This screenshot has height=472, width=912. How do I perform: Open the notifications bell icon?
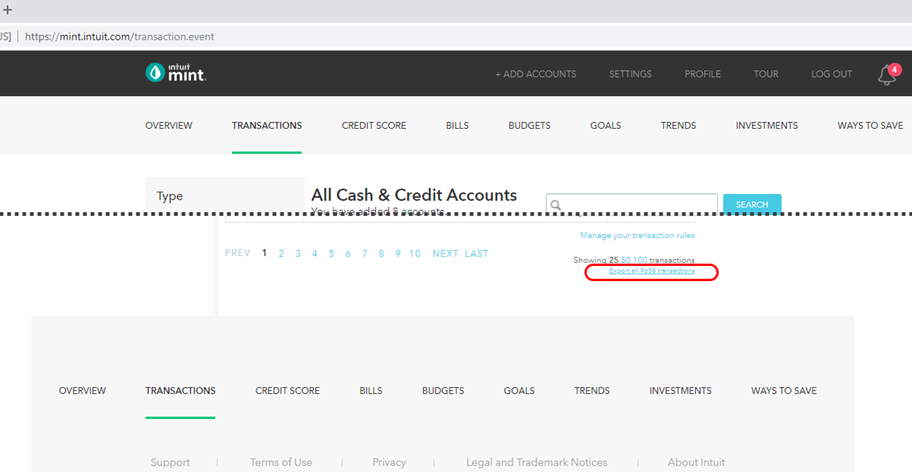[885, 75]
